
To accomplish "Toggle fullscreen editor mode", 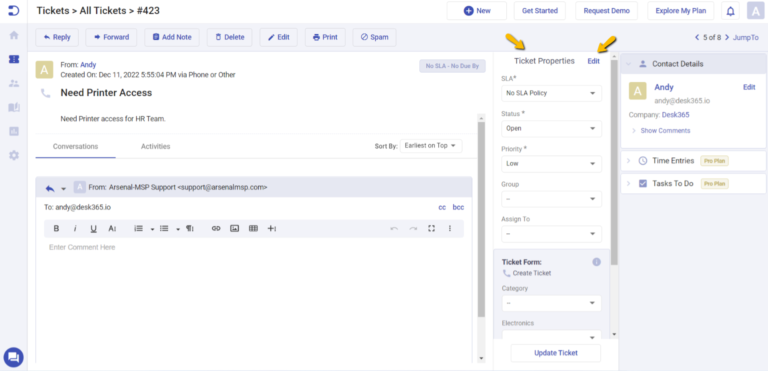I will [x=432, y=228].
